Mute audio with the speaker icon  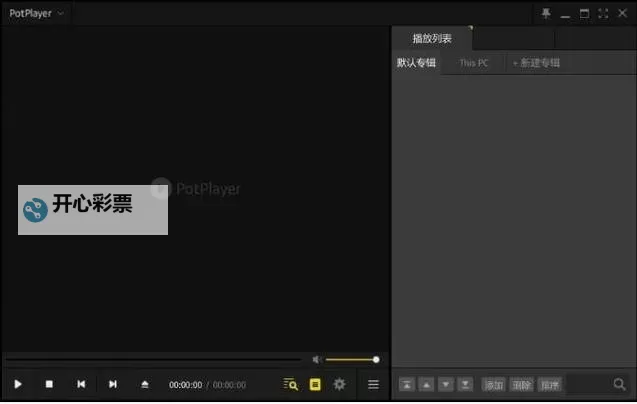(x=317, y=360)
